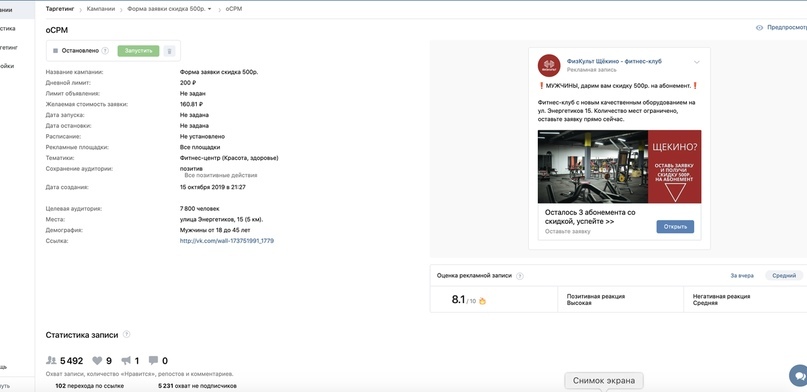Open the vk.com/wall-173751991_1779 link
The image size is (807, 392).
click(x=226, y=241)
